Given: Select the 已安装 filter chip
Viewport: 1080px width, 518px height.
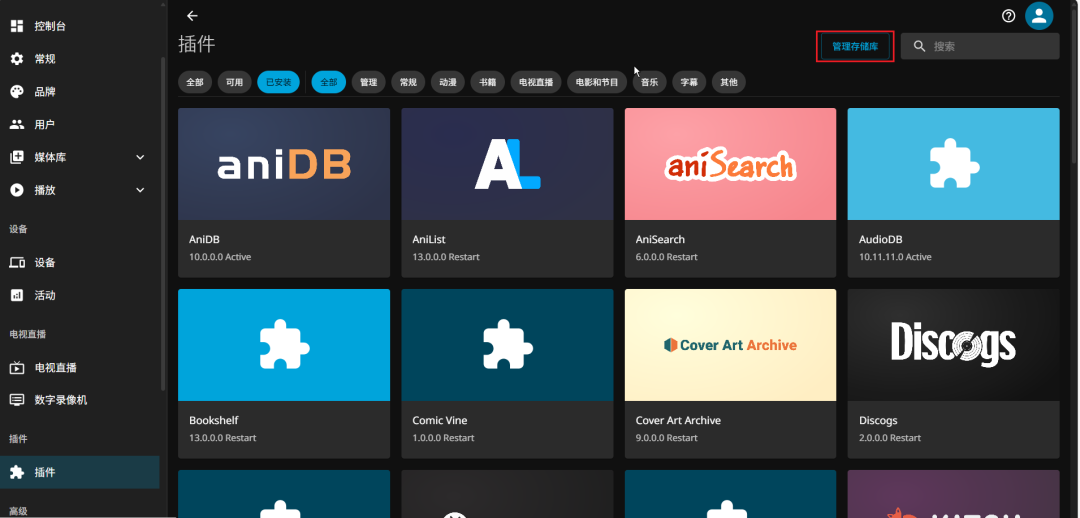Looking at the screenshot, I should pyautogui.click(x=278, y=82).
